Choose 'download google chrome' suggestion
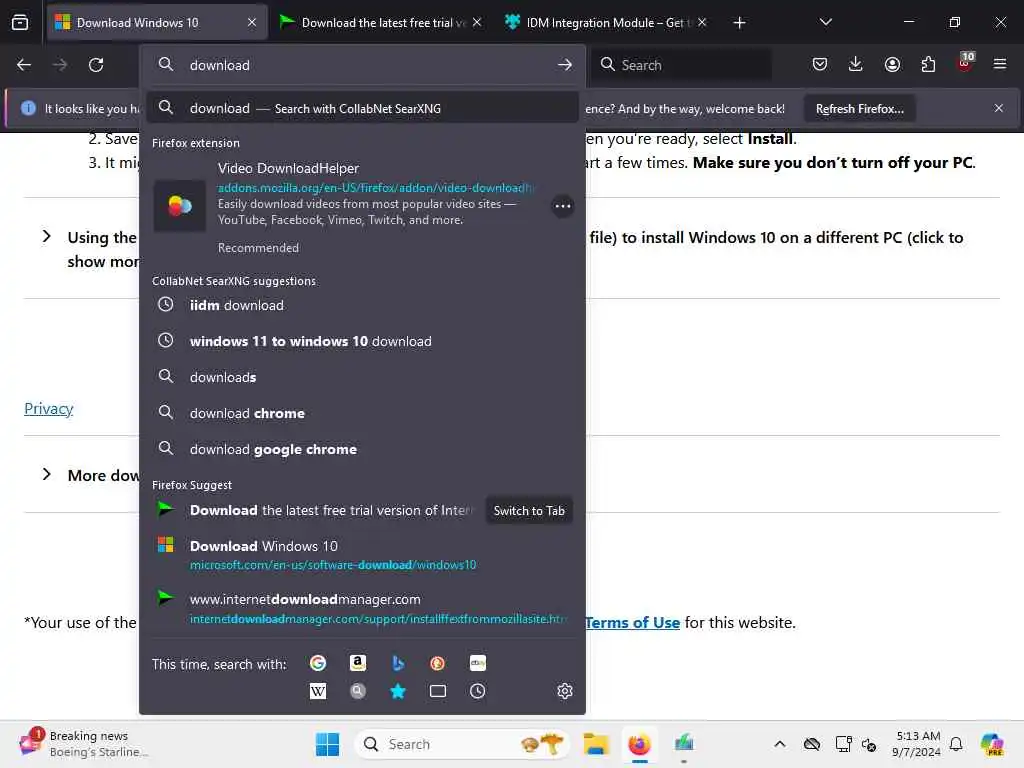Image resolution: width=1024 pixels, height=768 pixels. [362, 449]
